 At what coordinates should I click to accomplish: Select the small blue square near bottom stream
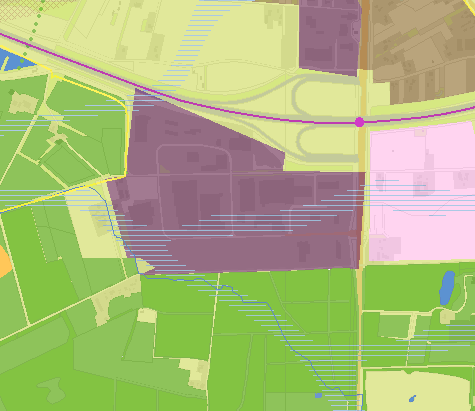tap(318, 395)
